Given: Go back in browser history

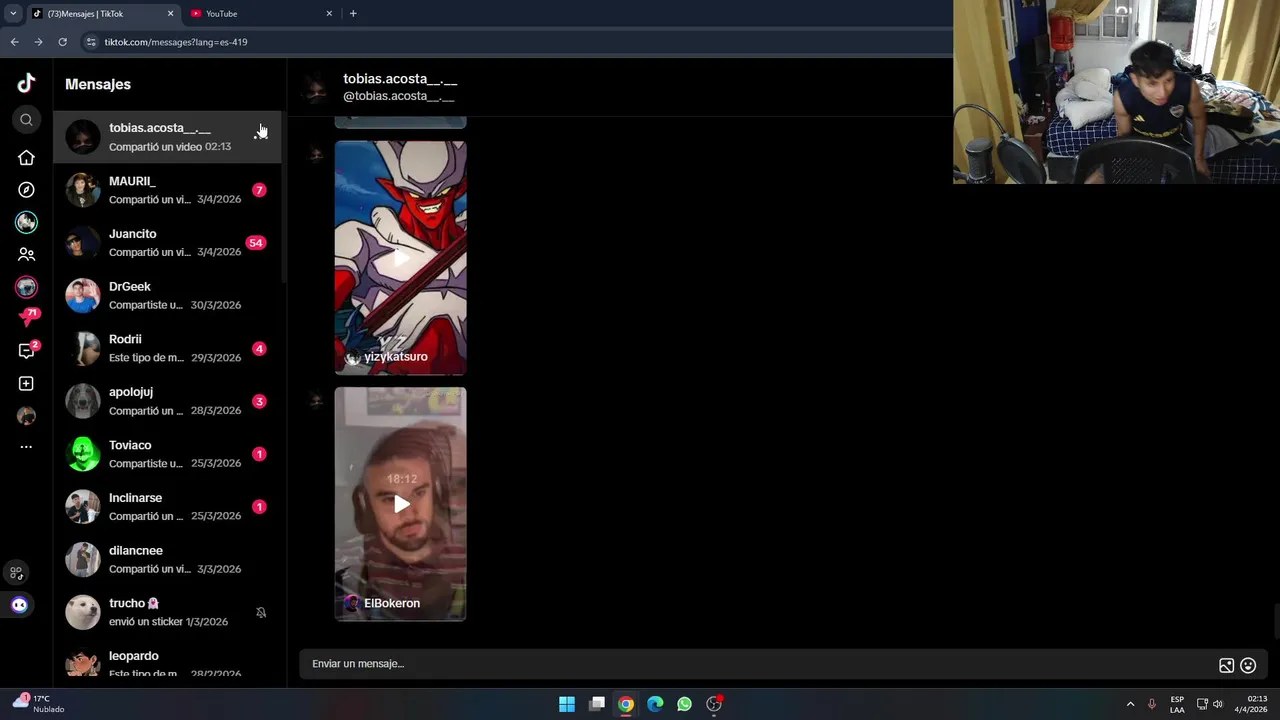Looking at the screenshot, I should (x=14, y=42).
